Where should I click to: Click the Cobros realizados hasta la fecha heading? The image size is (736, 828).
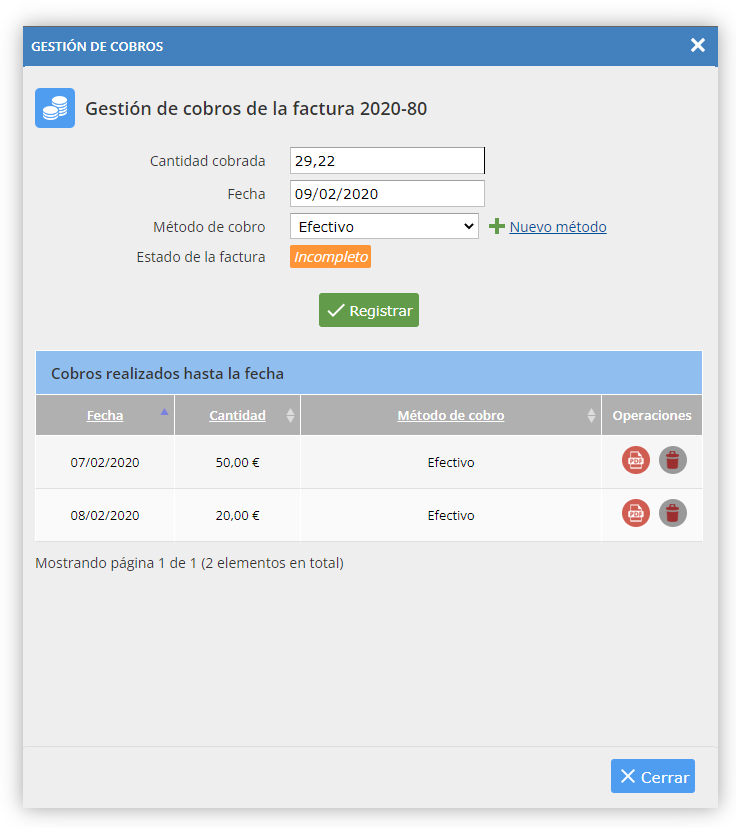[167, 374]
